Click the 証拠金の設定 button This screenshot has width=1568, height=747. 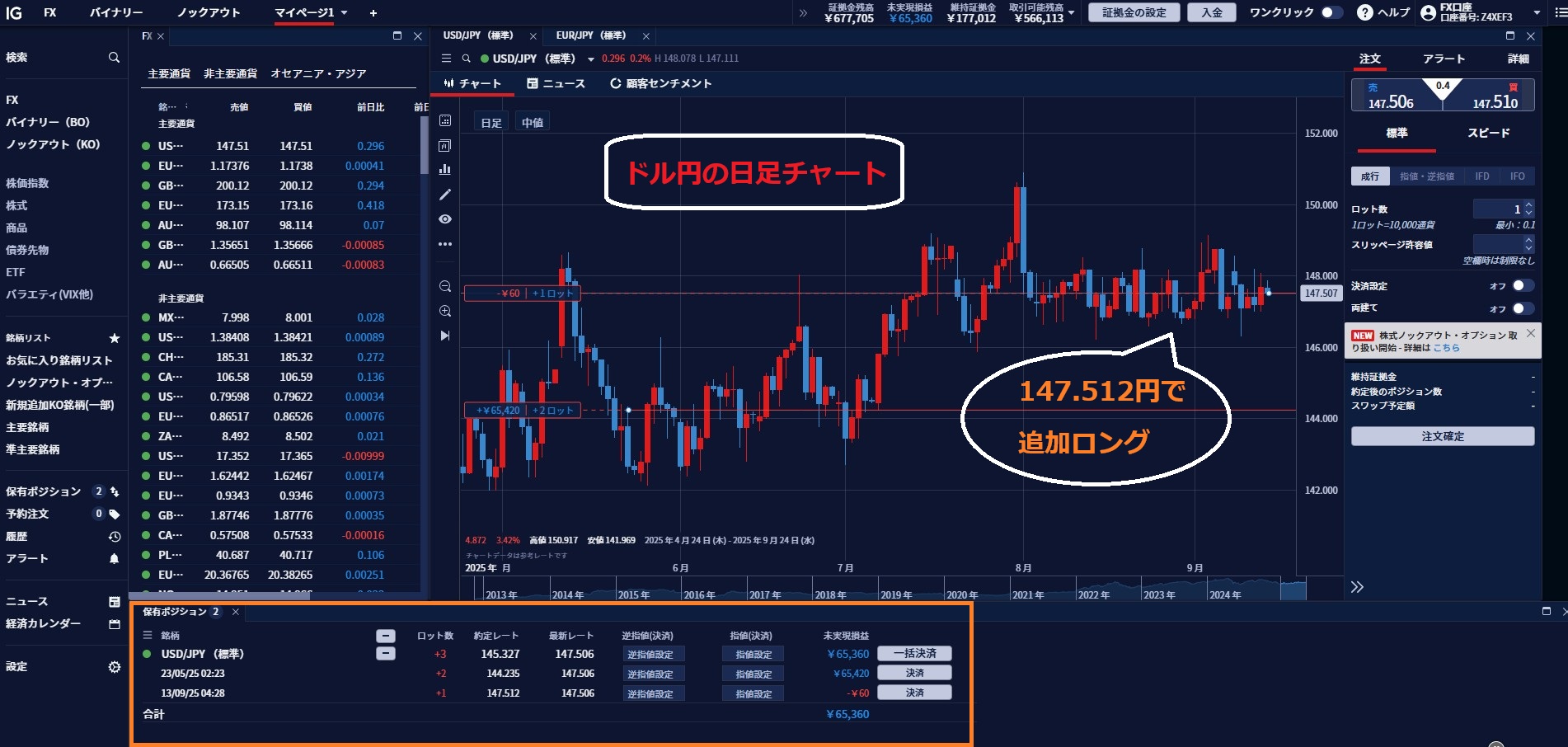point(1134,12)
